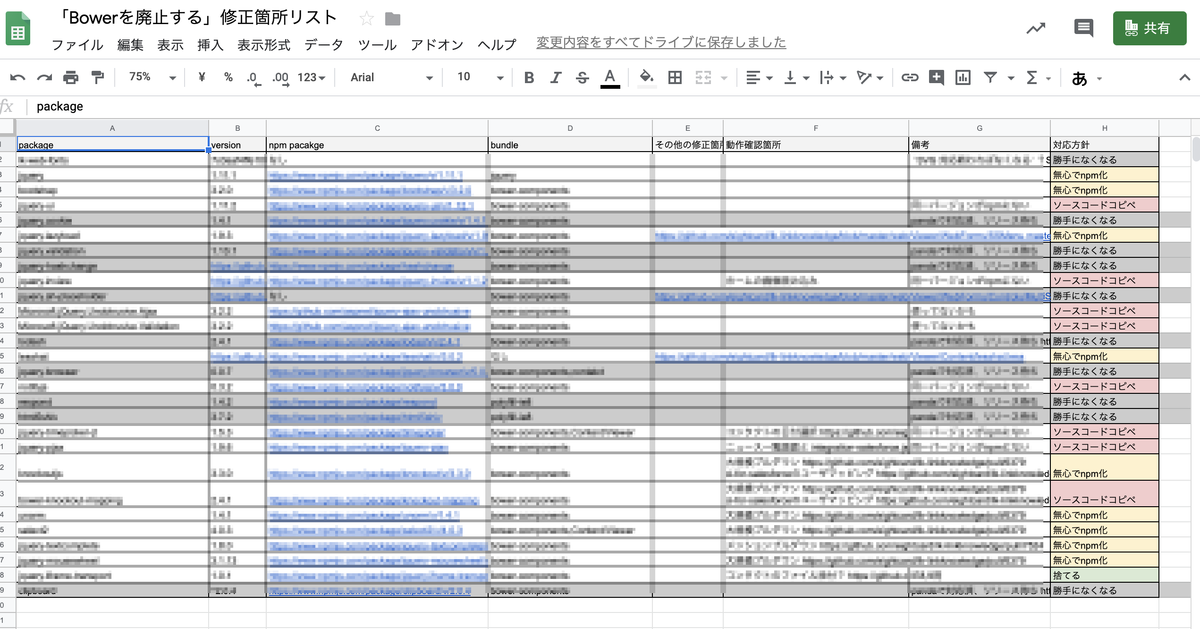Open the ヘルプ menu

497,44
